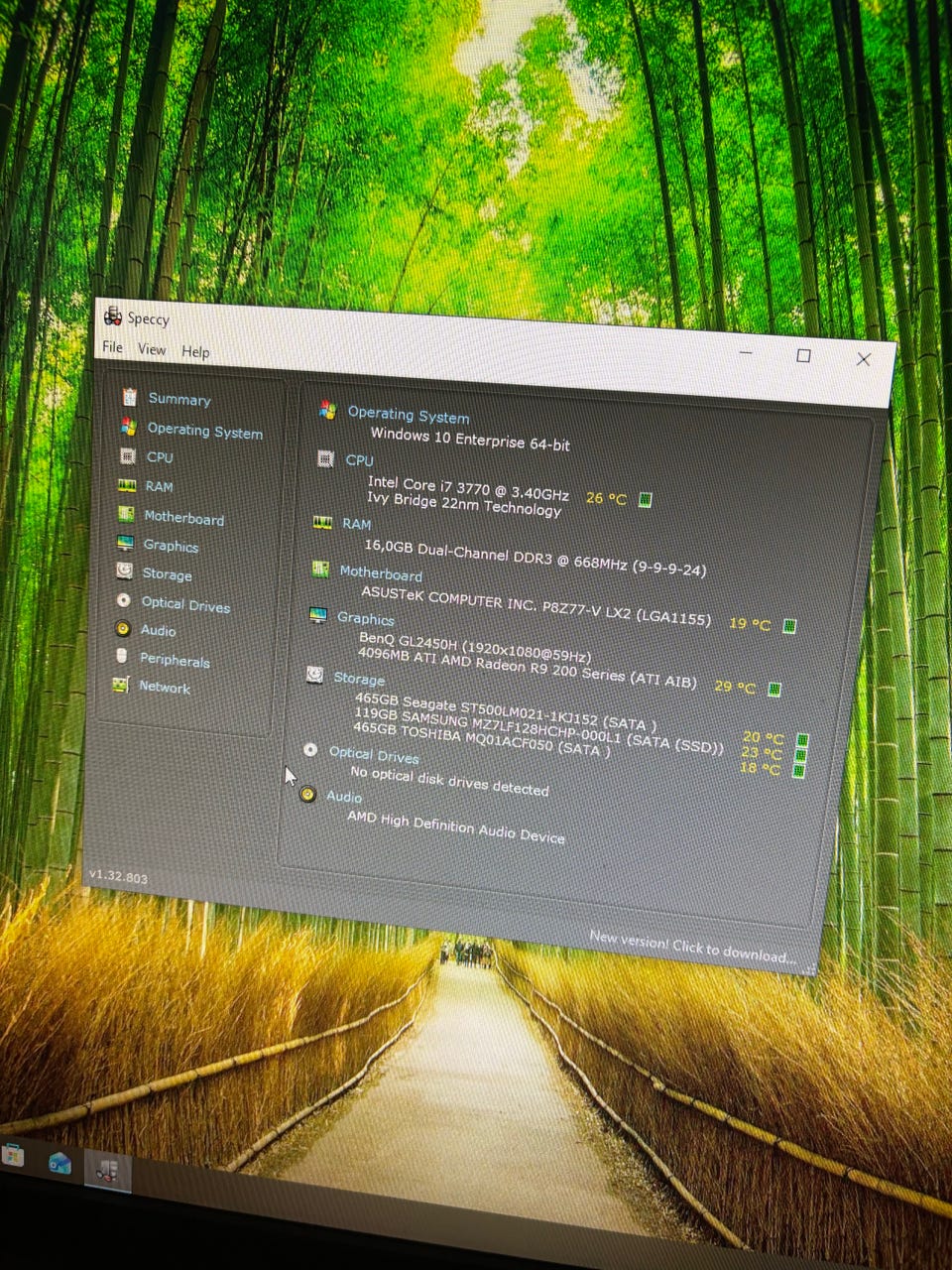Screen dimensions: 952x1270
Task: Click the Graphics monitor icon in the summary panel
Action: point(318,616)
